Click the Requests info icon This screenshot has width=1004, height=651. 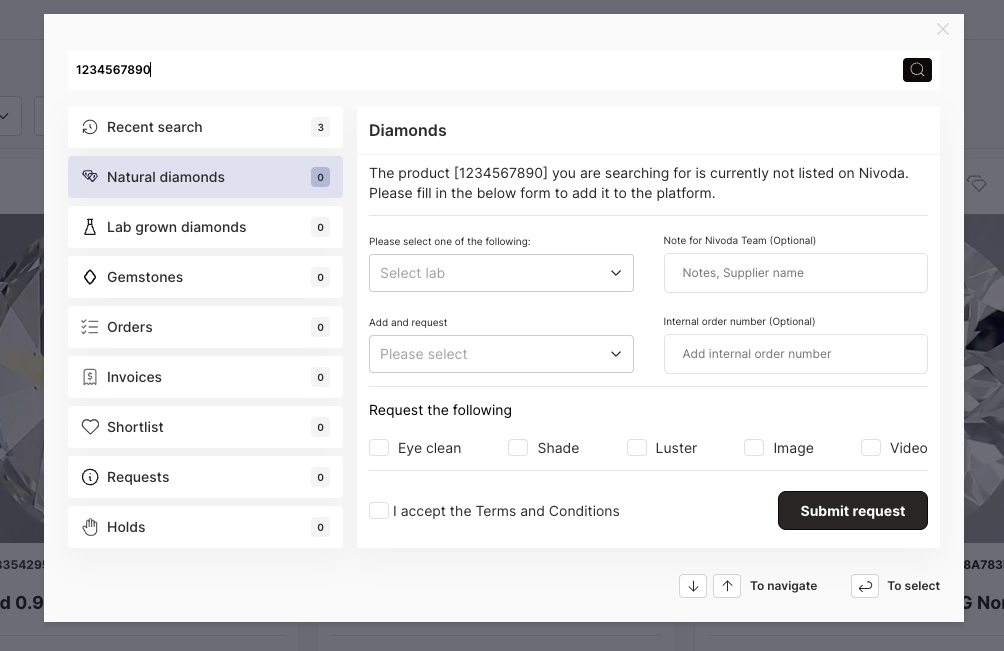(x=90, y=477)
